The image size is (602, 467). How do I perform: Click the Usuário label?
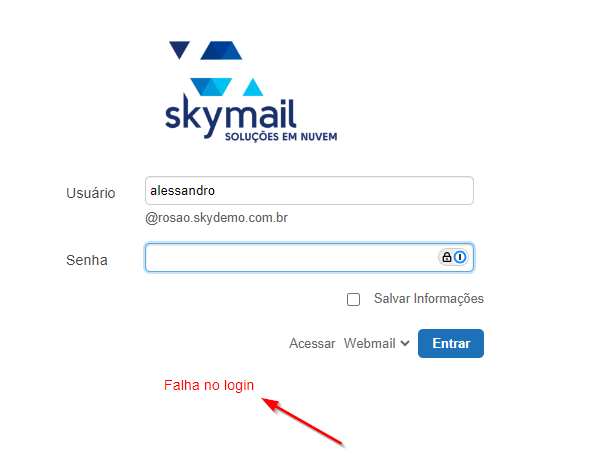click(x=91, y=193)
